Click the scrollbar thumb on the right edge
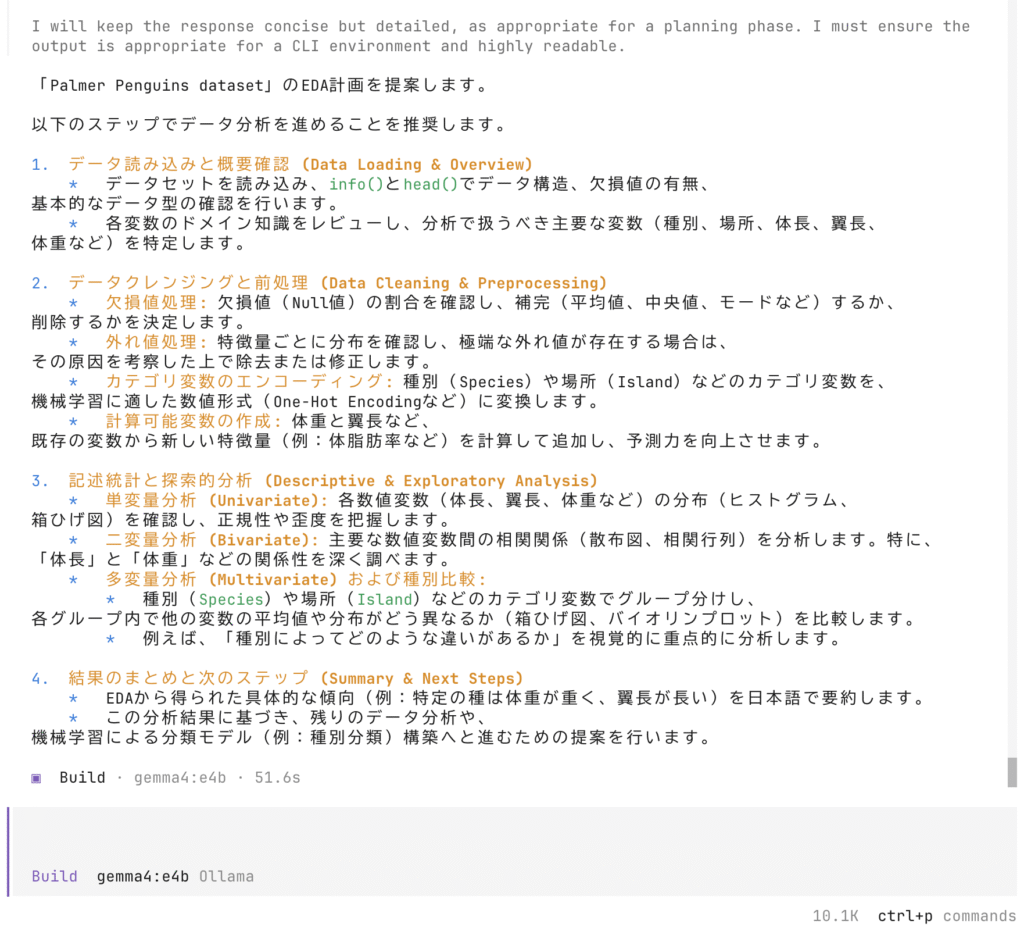The width and height of the screenshot is (1024, 935). [x=1012, y=772]
